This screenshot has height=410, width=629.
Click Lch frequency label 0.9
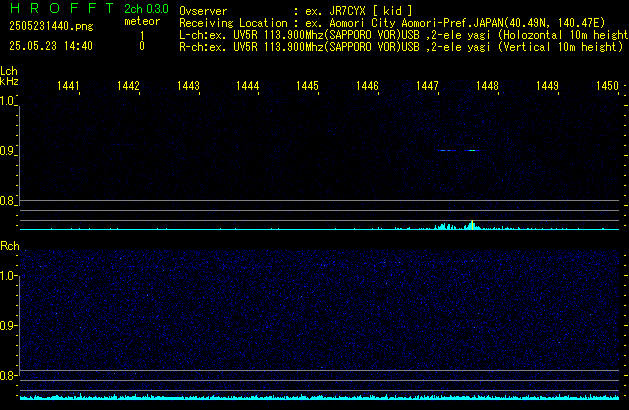pos(7,151)
